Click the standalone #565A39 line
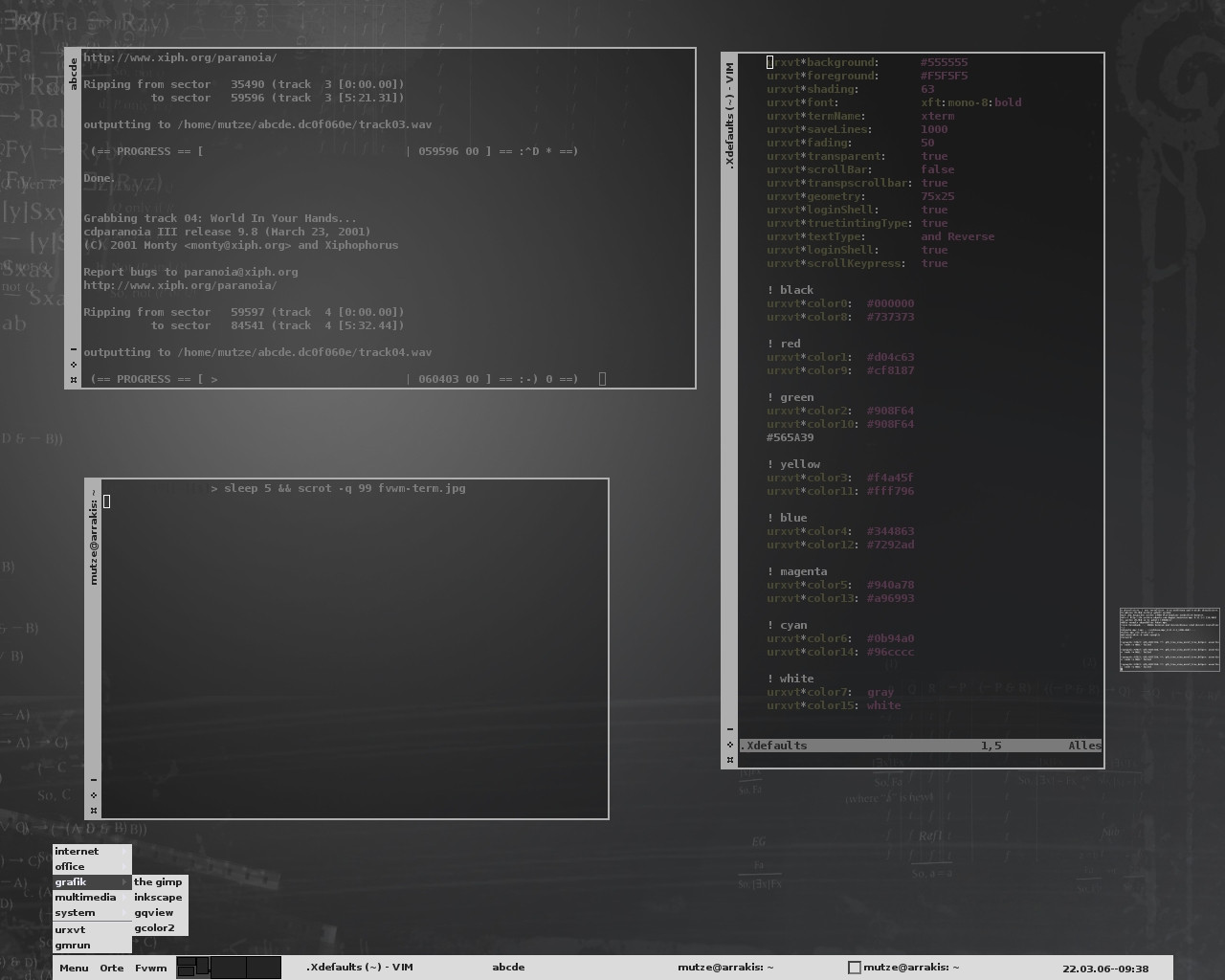This screenshot has width=1225, height=980. [790, 437]
